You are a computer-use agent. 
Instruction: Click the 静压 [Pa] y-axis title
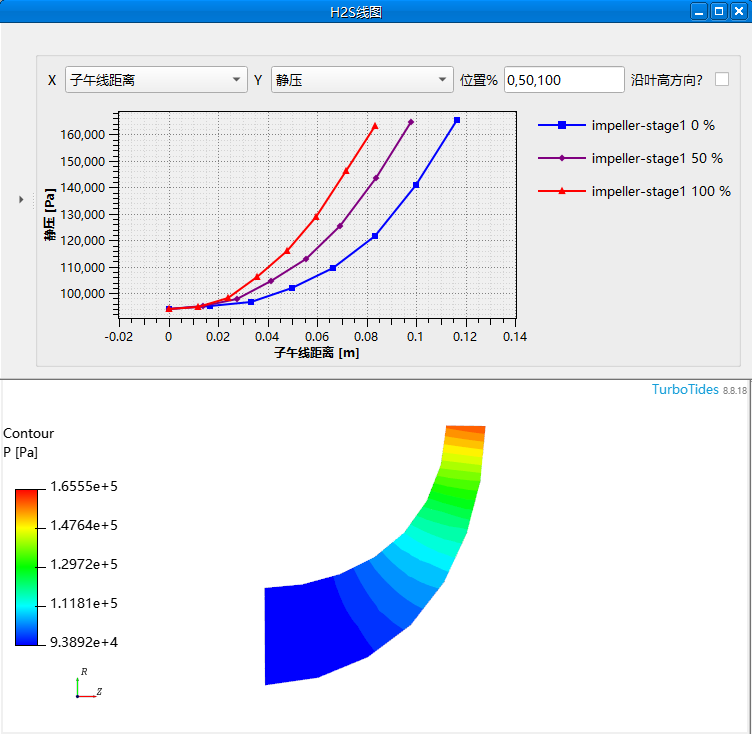click(49, 214)
